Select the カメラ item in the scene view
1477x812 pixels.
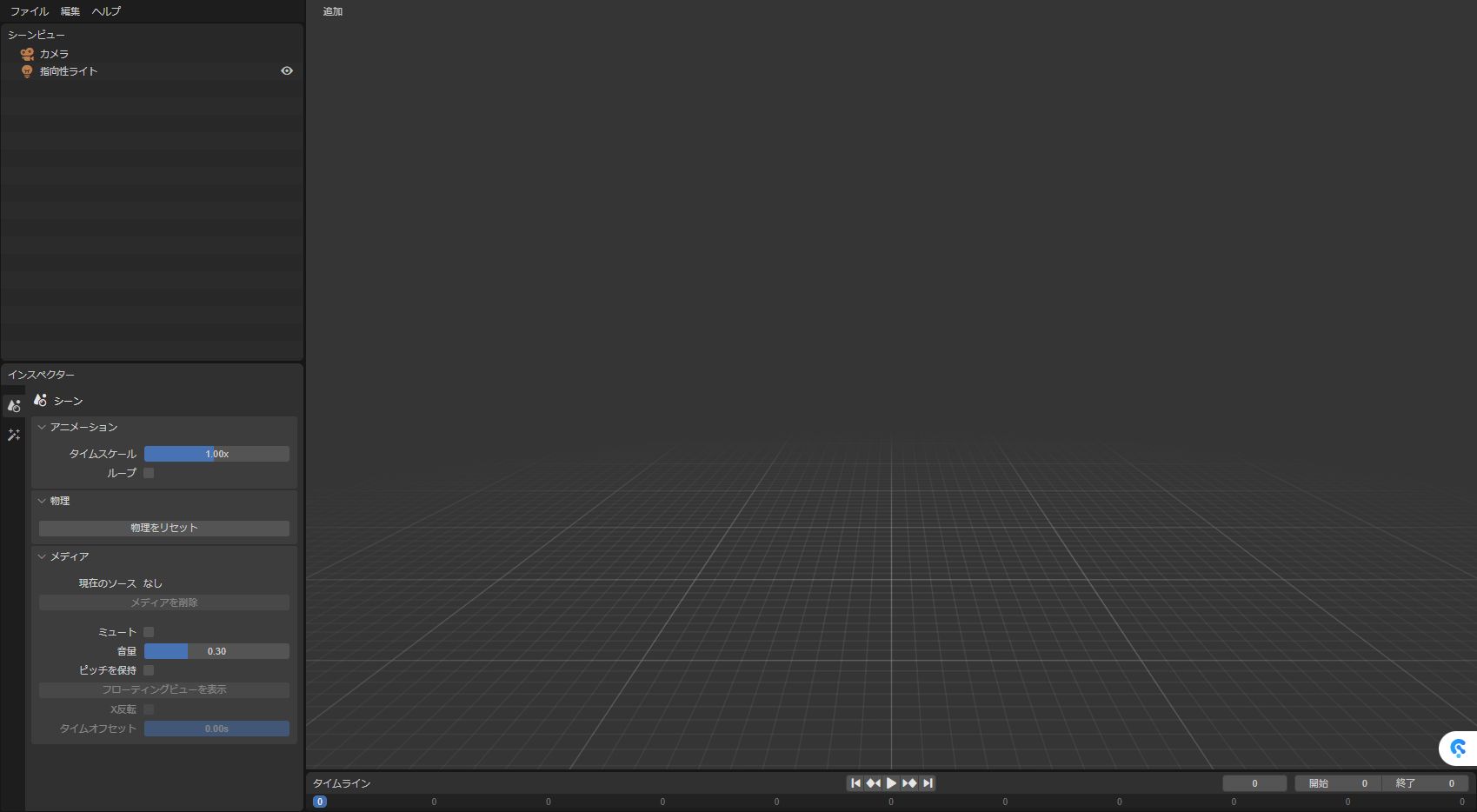(54, 54)
